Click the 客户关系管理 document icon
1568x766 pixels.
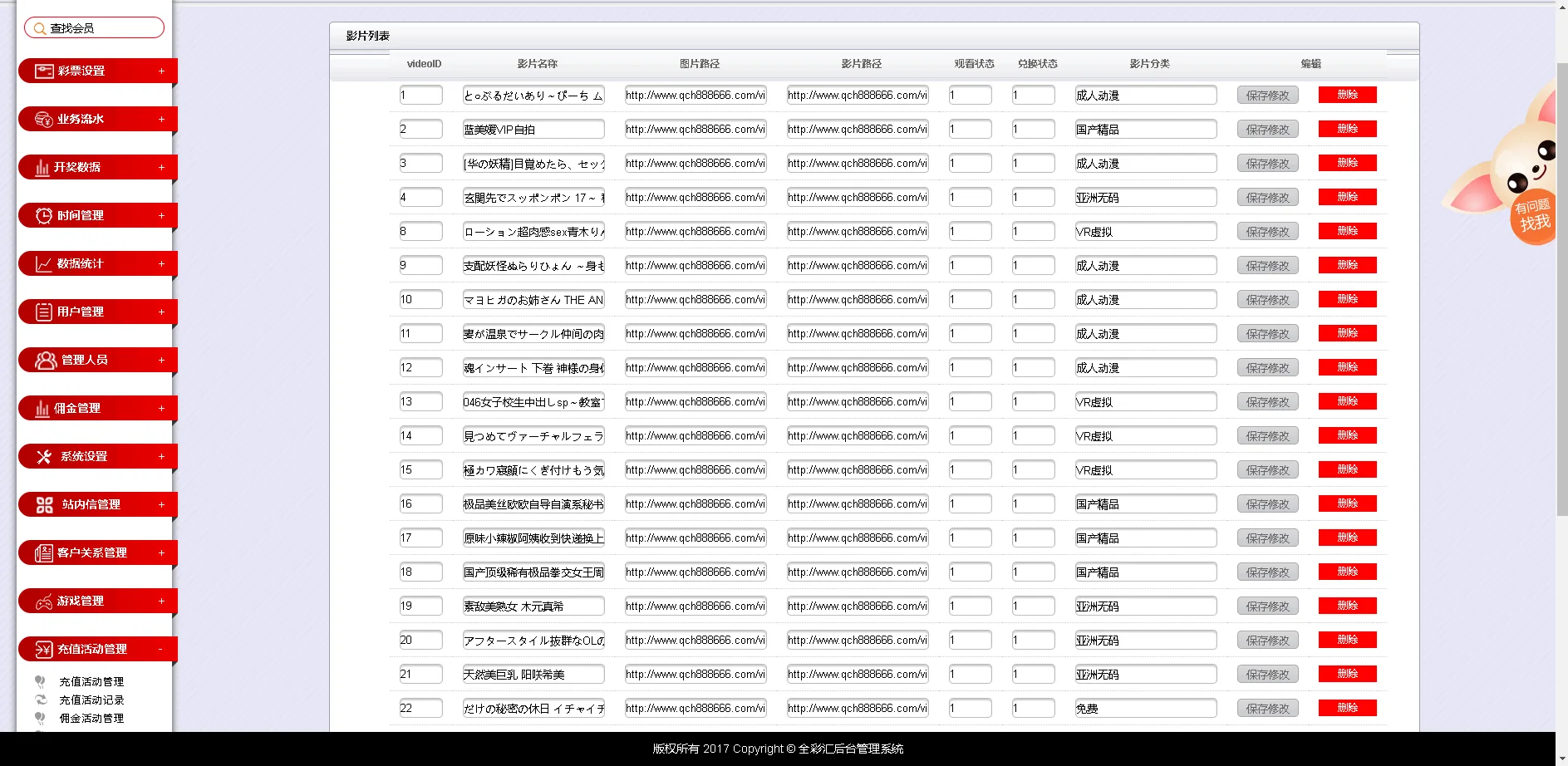point(44,553)
